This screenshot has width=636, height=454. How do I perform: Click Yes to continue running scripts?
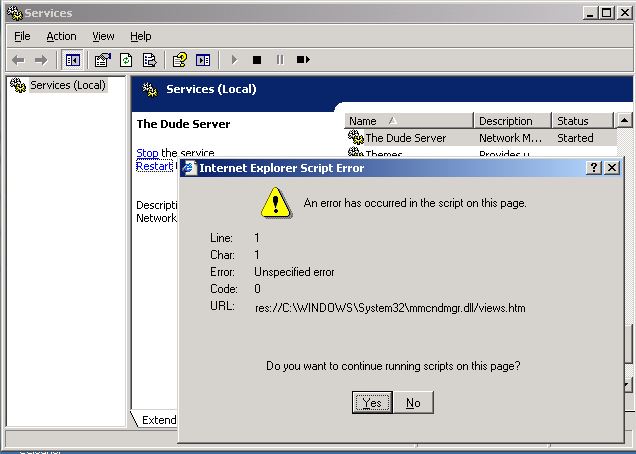[x=372, y=402]
